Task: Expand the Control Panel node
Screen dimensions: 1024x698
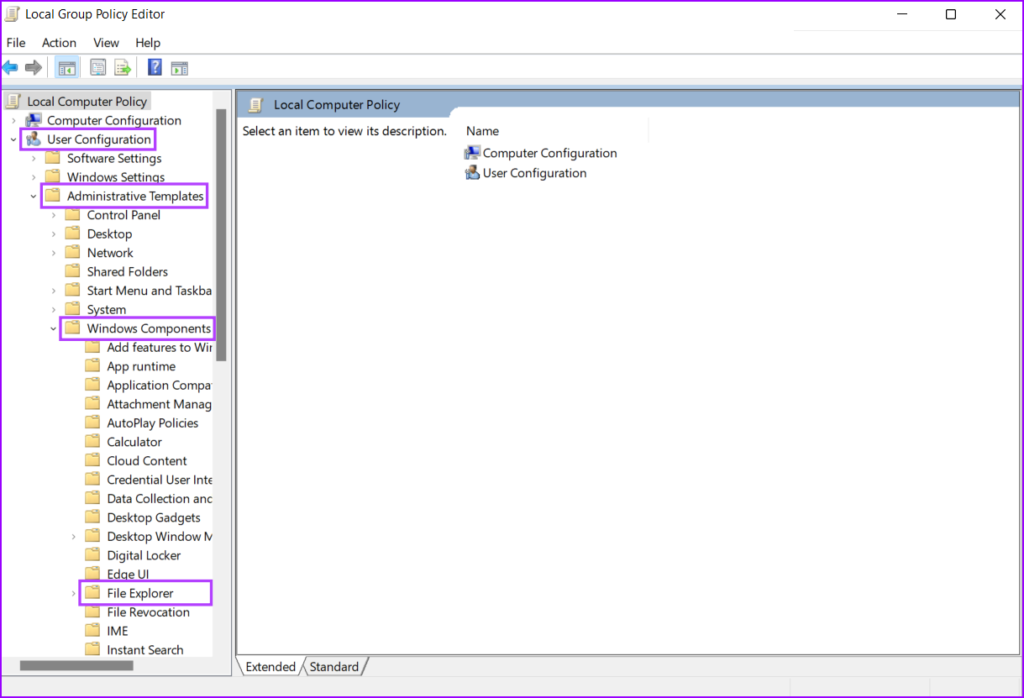Action: click(x=54, y=215)
